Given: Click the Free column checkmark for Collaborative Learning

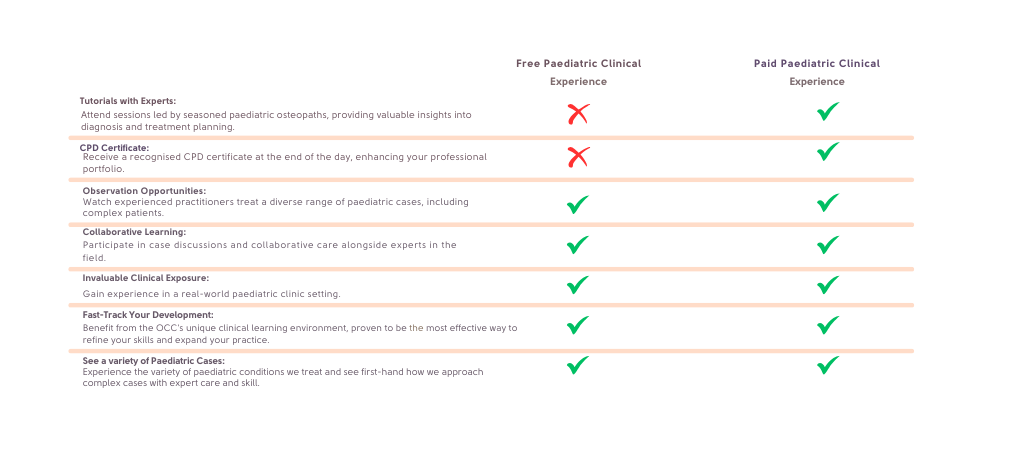Looking at the screenshot, I should point(577,245).
